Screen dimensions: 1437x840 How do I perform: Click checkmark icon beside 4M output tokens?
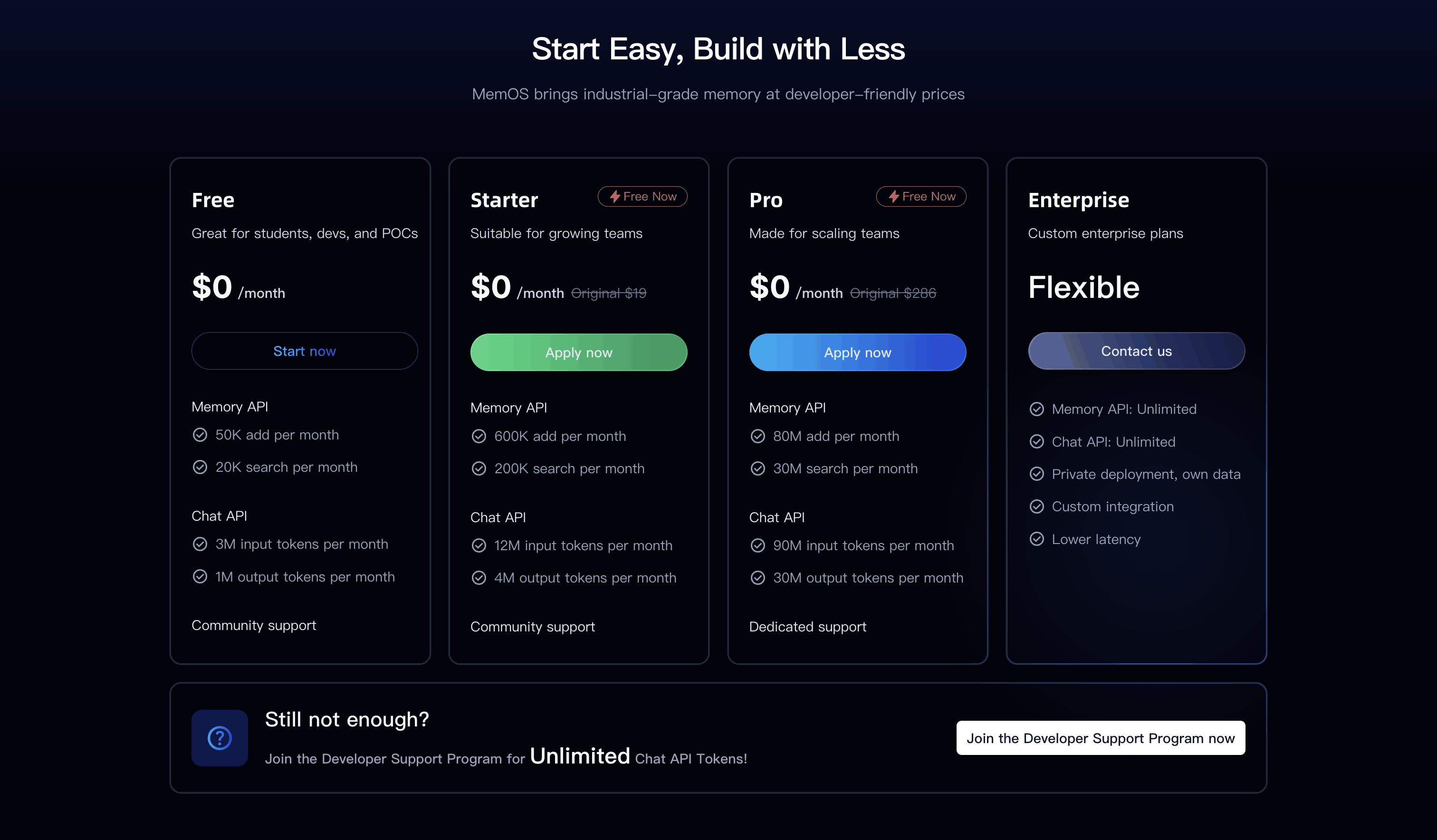click(x=479, y=578)
